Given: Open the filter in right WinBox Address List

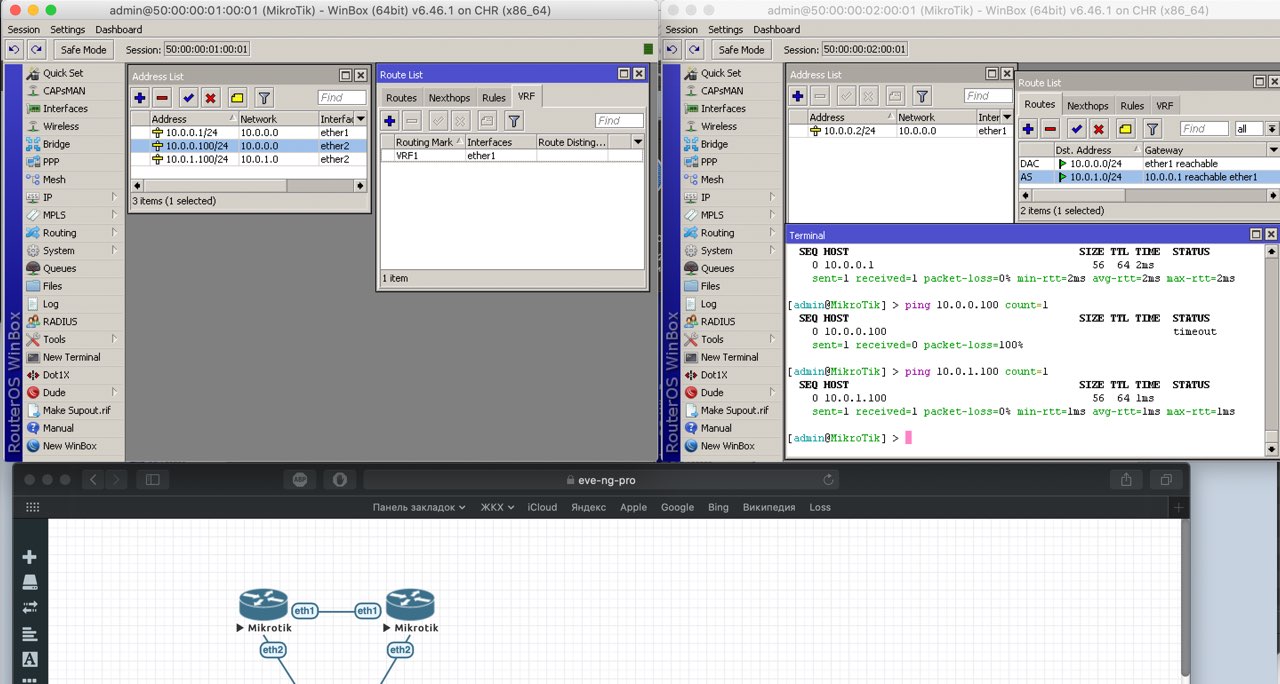Looking at the screenshot, I should tap(922, 96).
